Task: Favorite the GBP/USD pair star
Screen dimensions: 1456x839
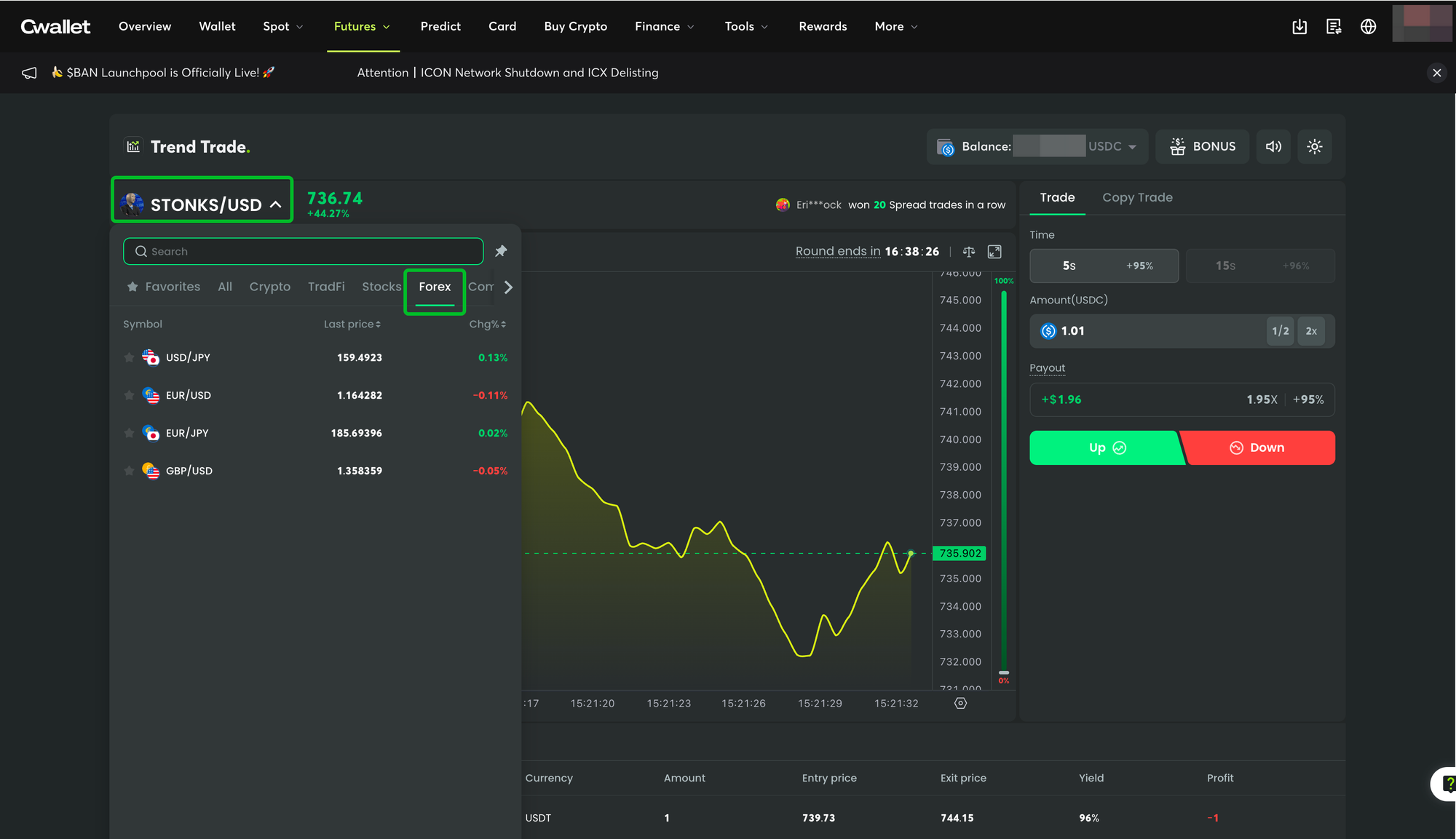Action: (129, 471)
